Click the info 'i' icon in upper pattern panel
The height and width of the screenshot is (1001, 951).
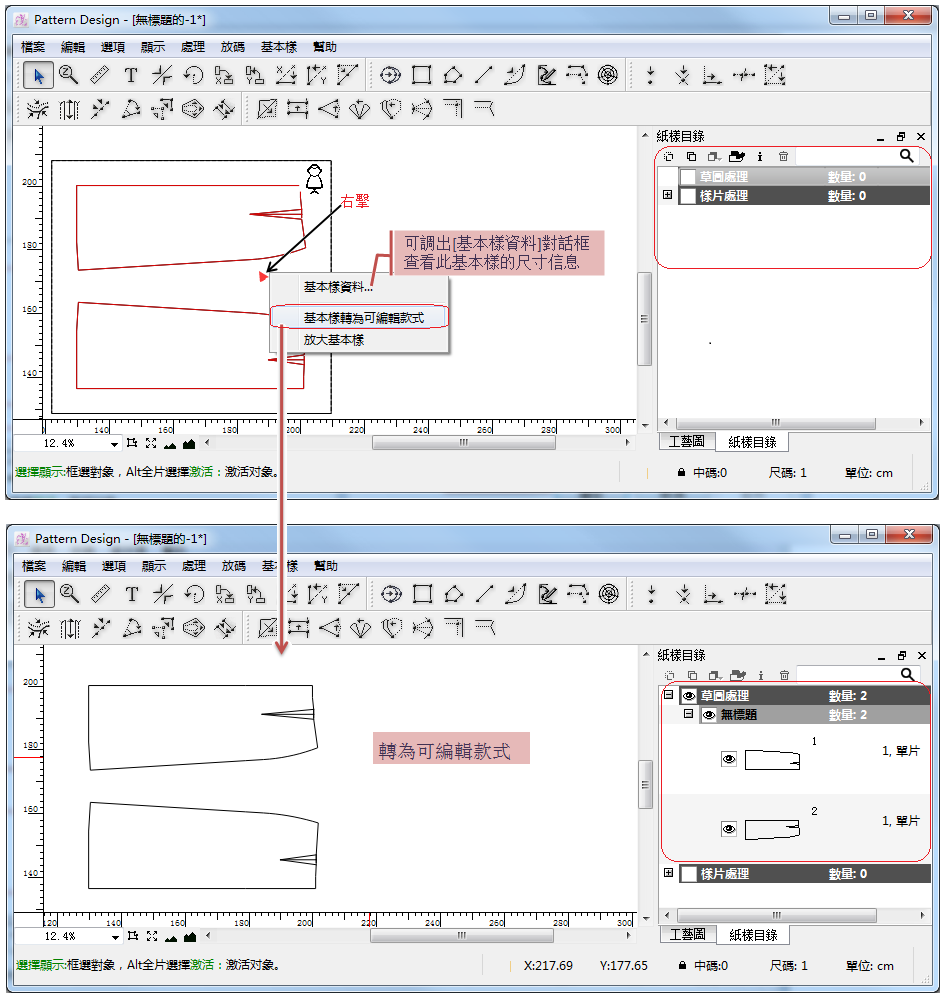[x=760, y=156]
